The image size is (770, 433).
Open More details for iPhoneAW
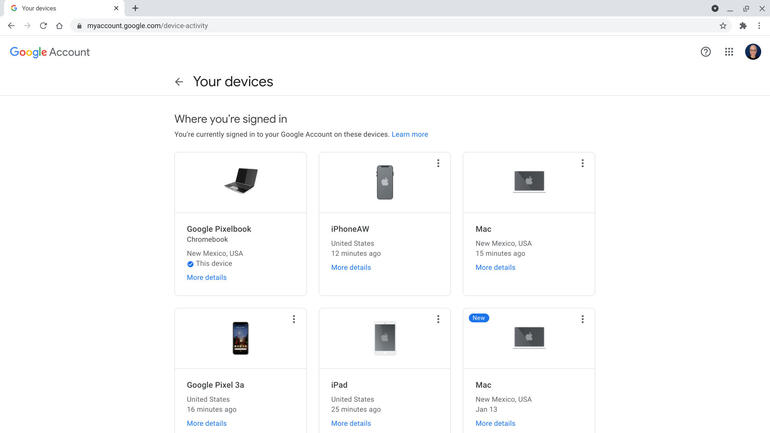click(351, 268)
